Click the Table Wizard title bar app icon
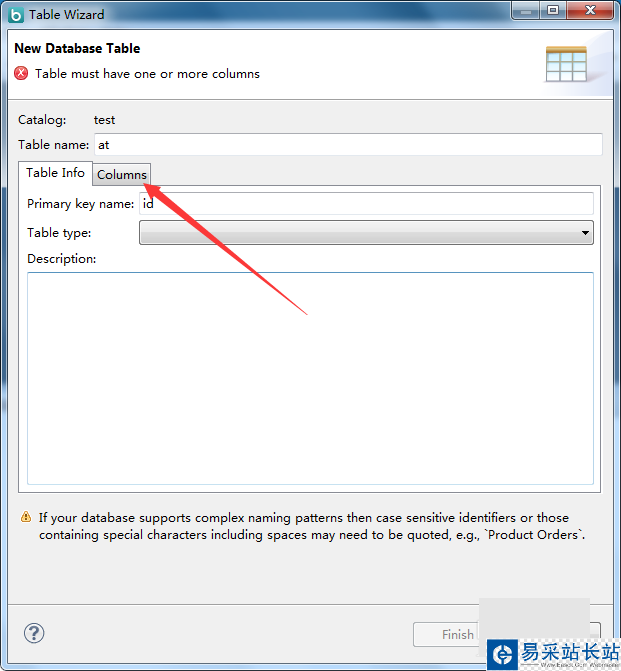Viewport: 621px width, 671px height. coord(15,15)
